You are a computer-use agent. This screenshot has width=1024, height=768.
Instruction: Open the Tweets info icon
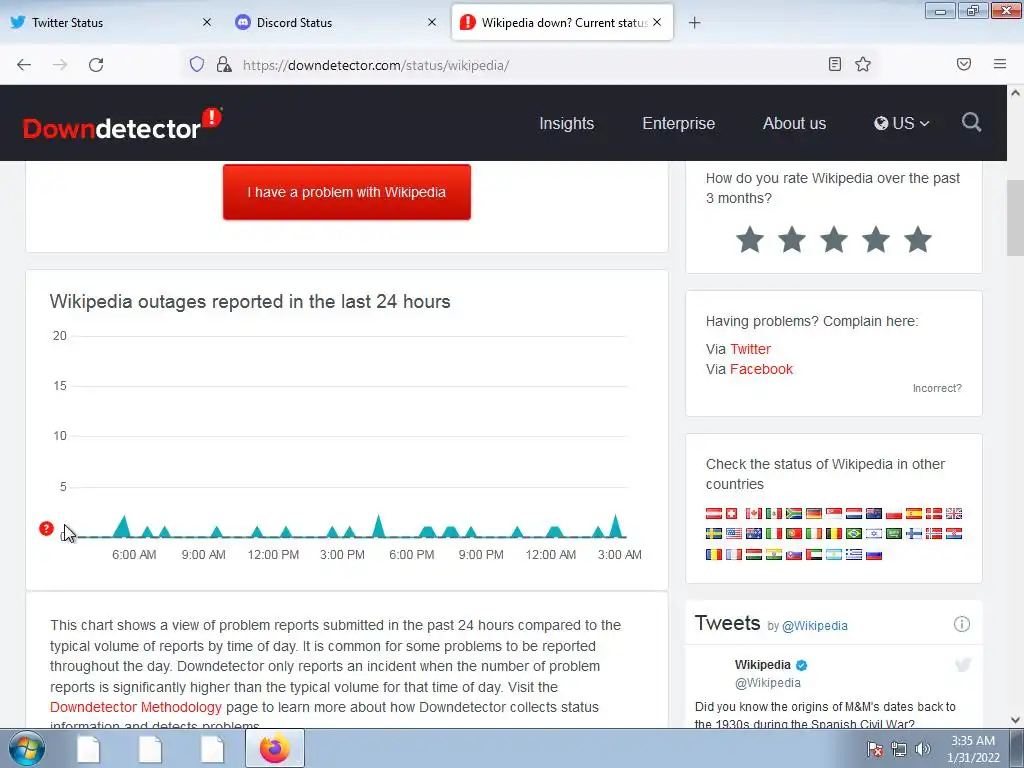(961, 624)
